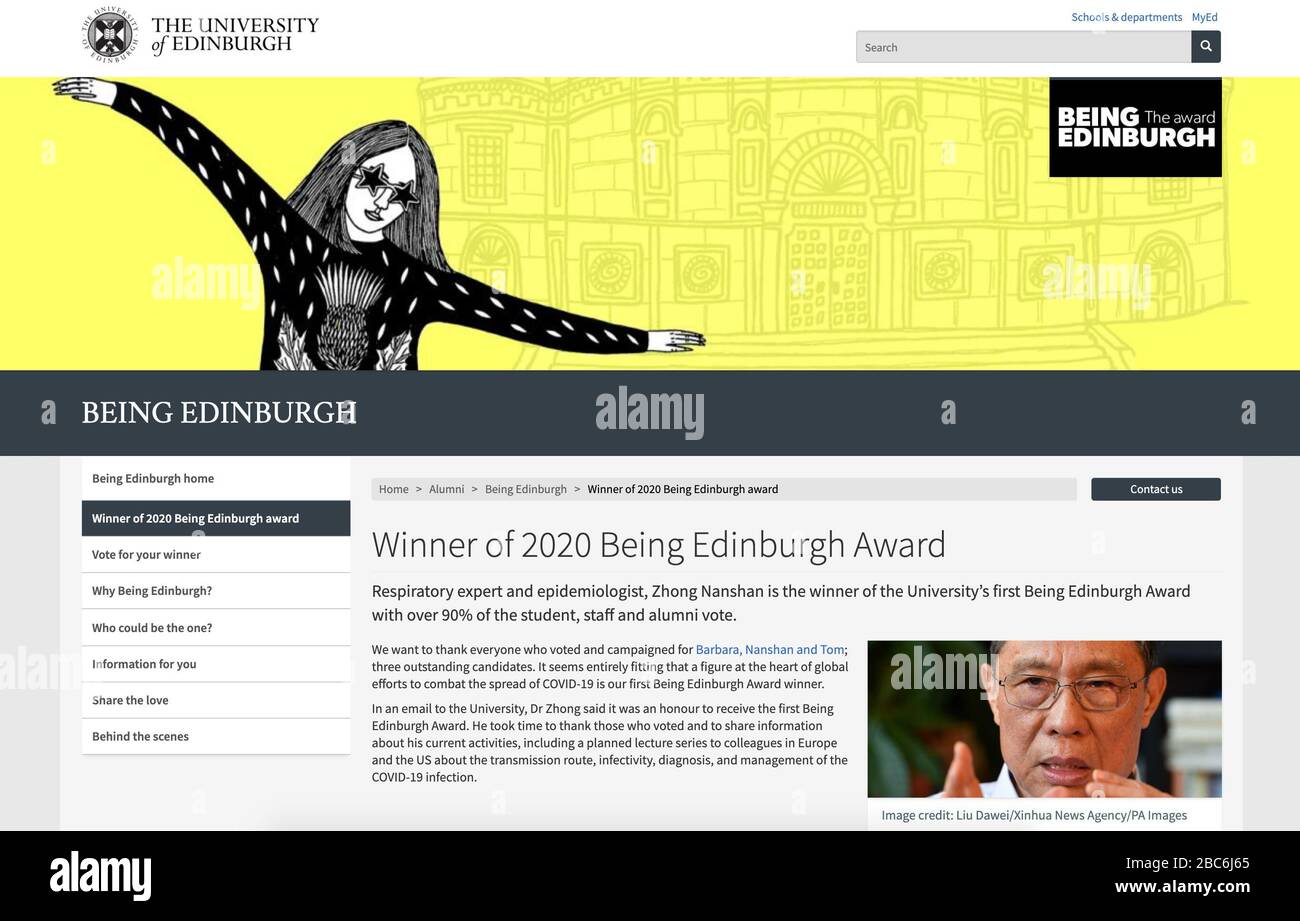
Task: Click breadcrumb text Winner of 2020 Being Edinburgh award
Action: click(x=683, y=489)
